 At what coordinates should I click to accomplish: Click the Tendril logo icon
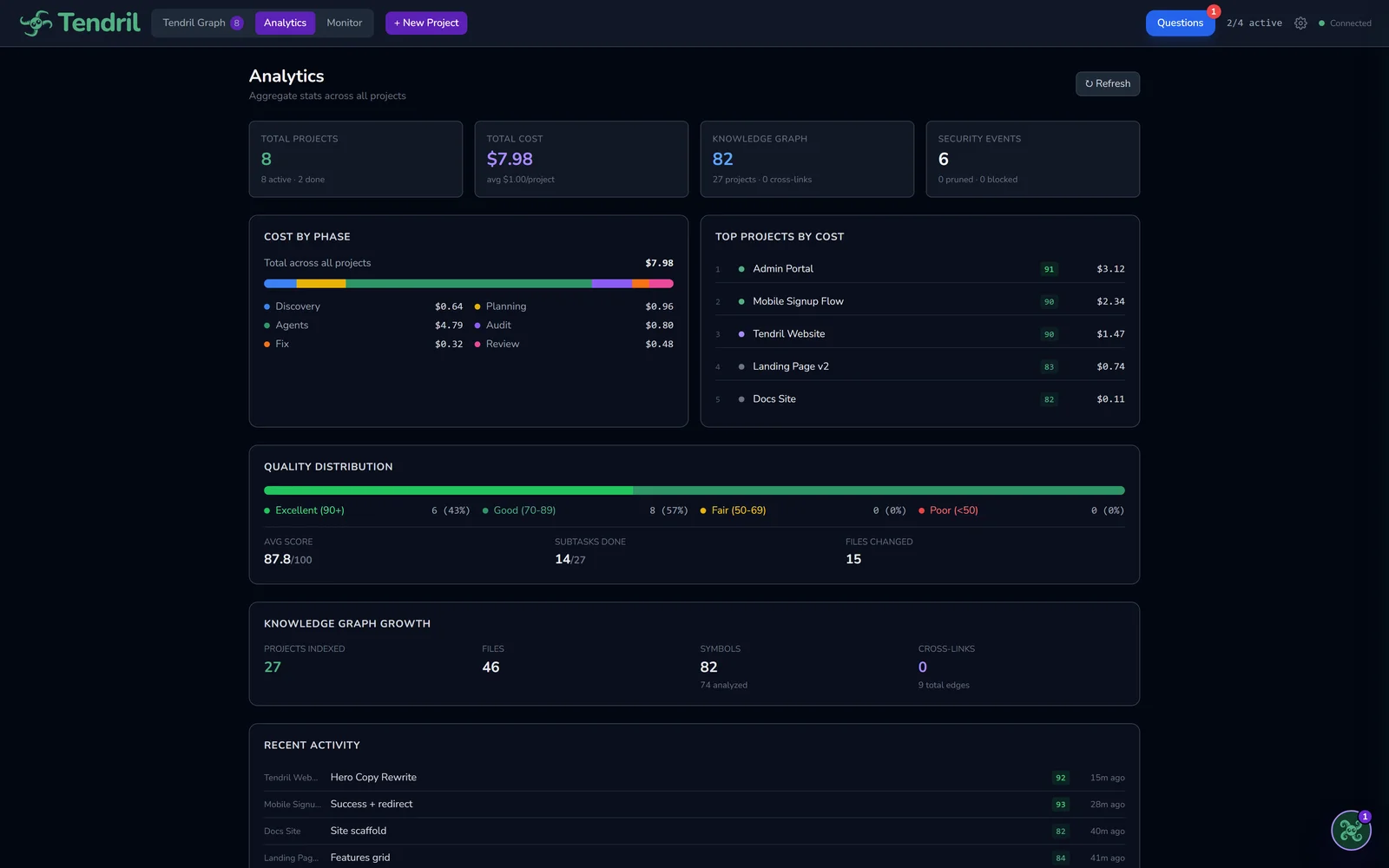pos(36,23)
